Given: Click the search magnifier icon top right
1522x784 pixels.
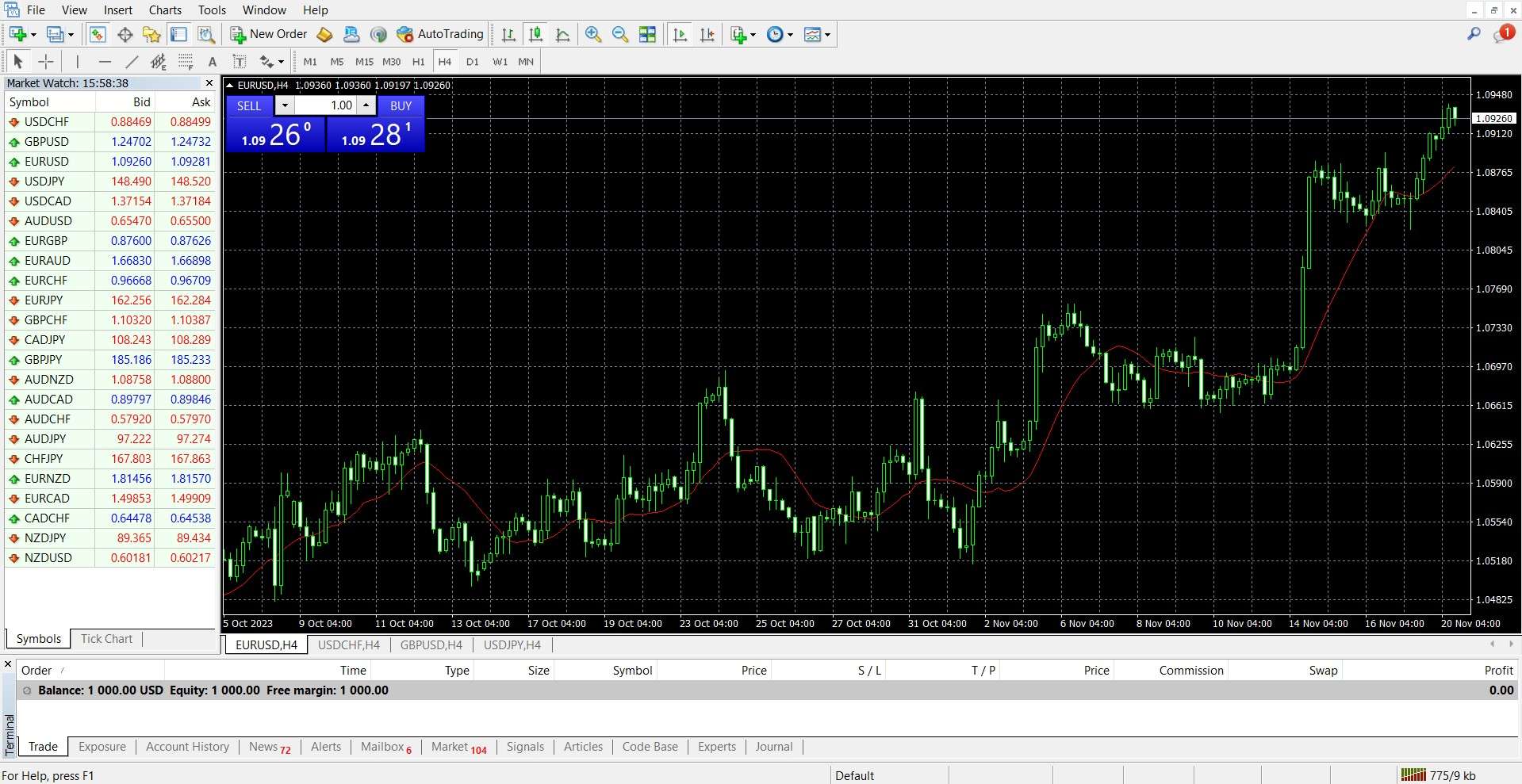Looking at the screenshot, I should click(1474, 34).
